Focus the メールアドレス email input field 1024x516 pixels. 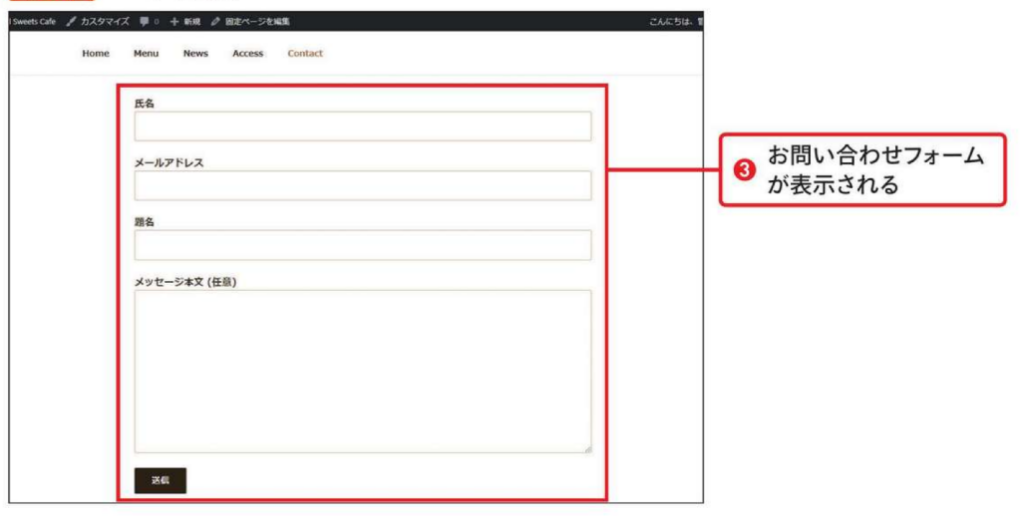pyautogui.click(x=362, y=186)
